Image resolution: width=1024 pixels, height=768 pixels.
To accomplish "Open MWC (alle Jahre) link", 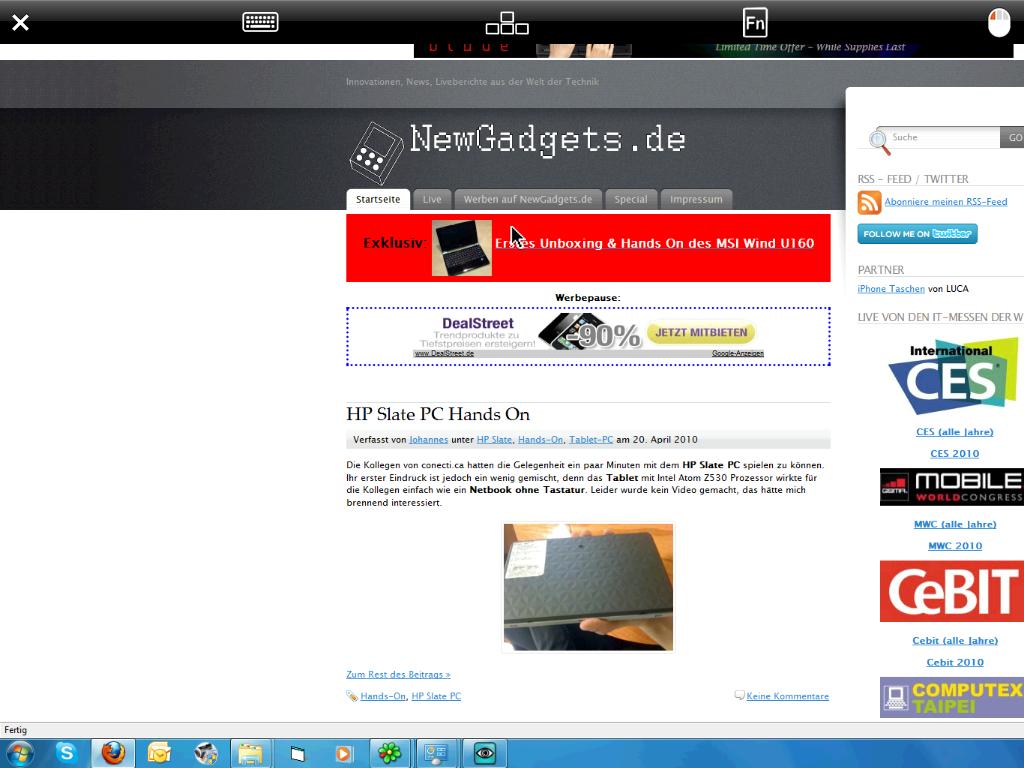I will (955, 524).
